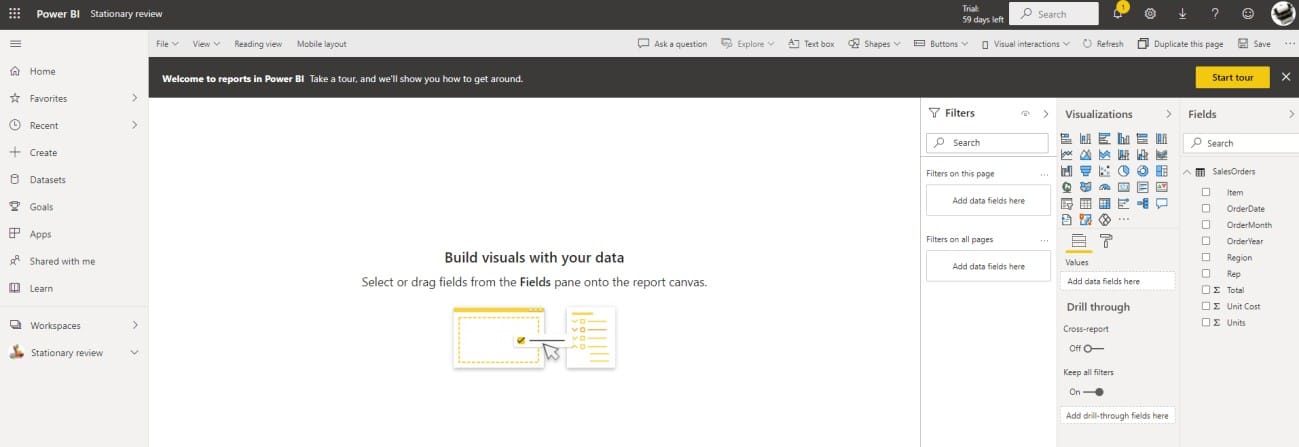The height and width of the screenshot is (447, 1299).
Task: Collapse the Filters pane arrow
Action: (1046, 114)
